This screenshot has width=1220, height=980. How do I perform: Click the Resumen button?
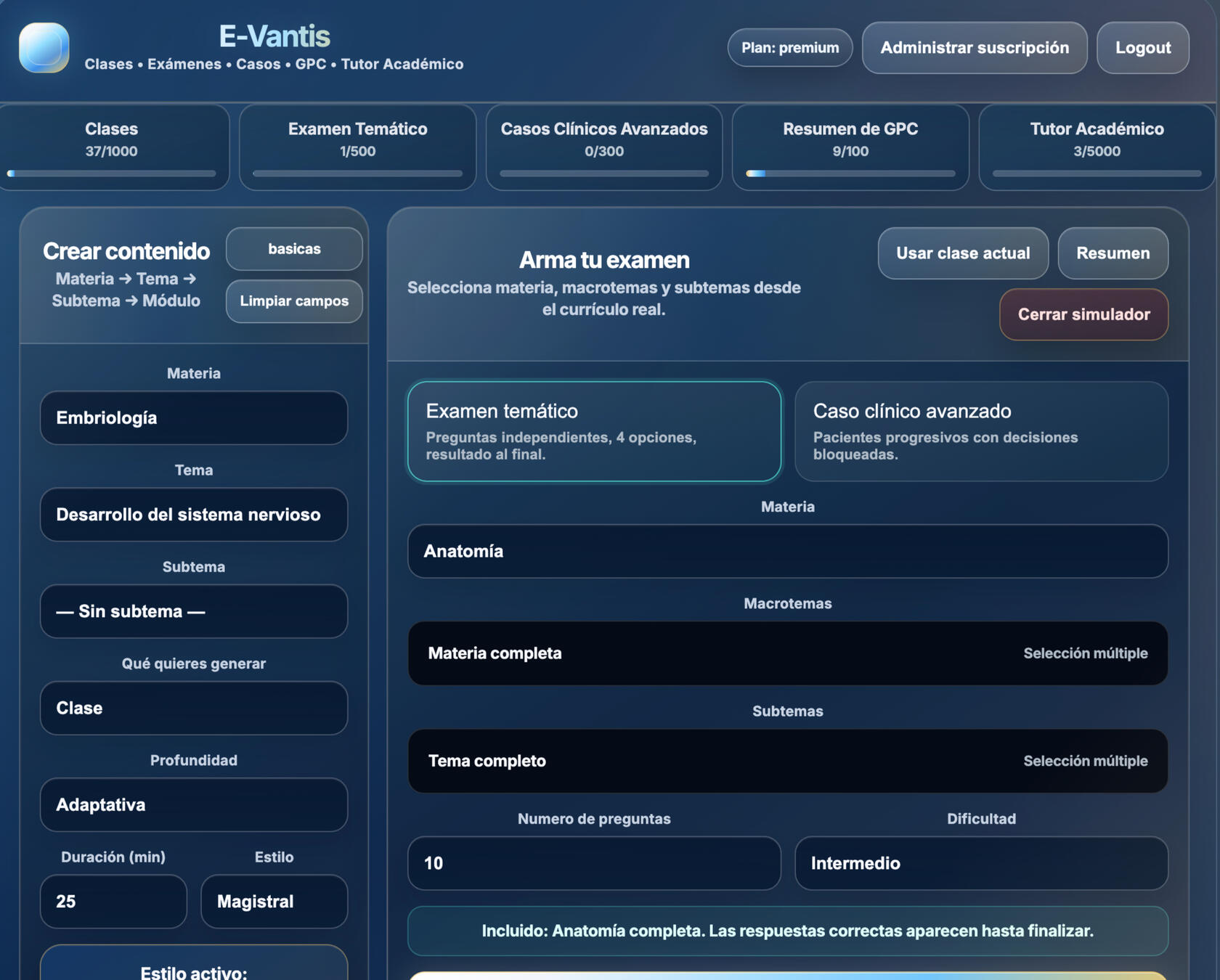[x=1113, y=253]
